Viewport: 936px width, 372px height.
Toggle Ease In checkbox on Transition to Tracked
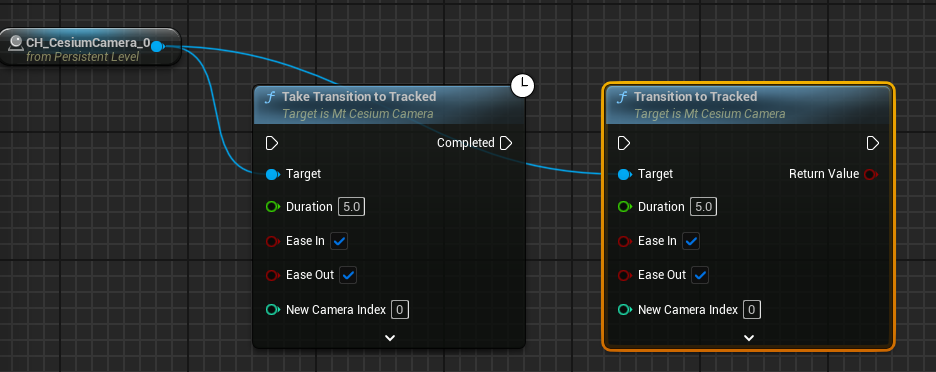click(x=691, y=241)
